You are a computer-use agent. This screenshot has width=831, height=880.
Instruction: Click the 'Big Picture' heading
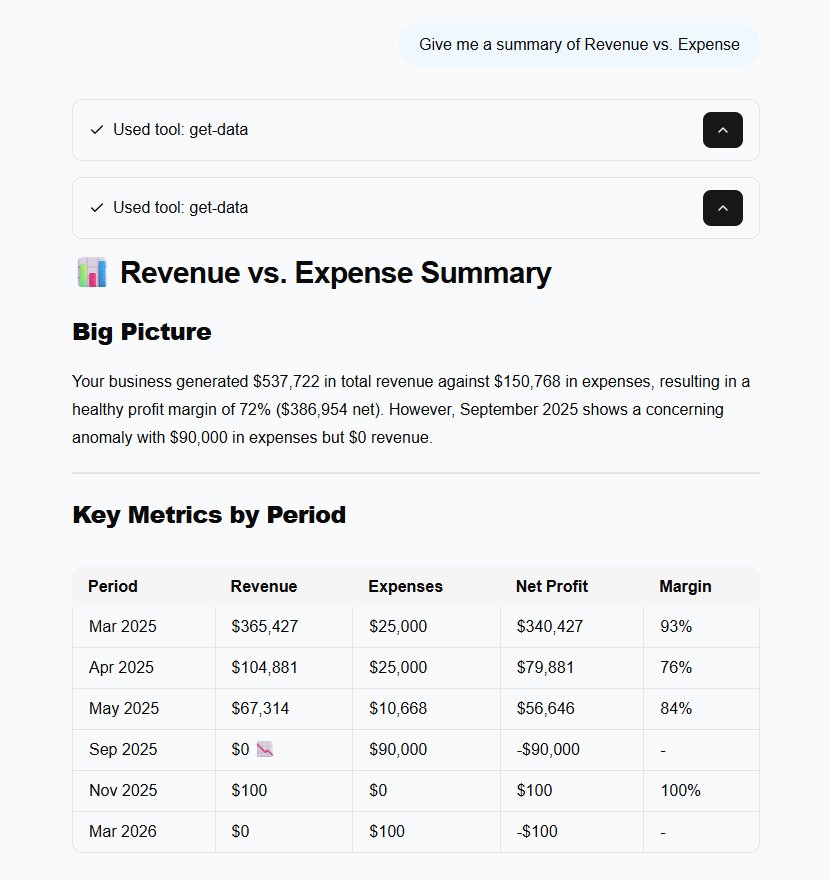coord(142,332)
